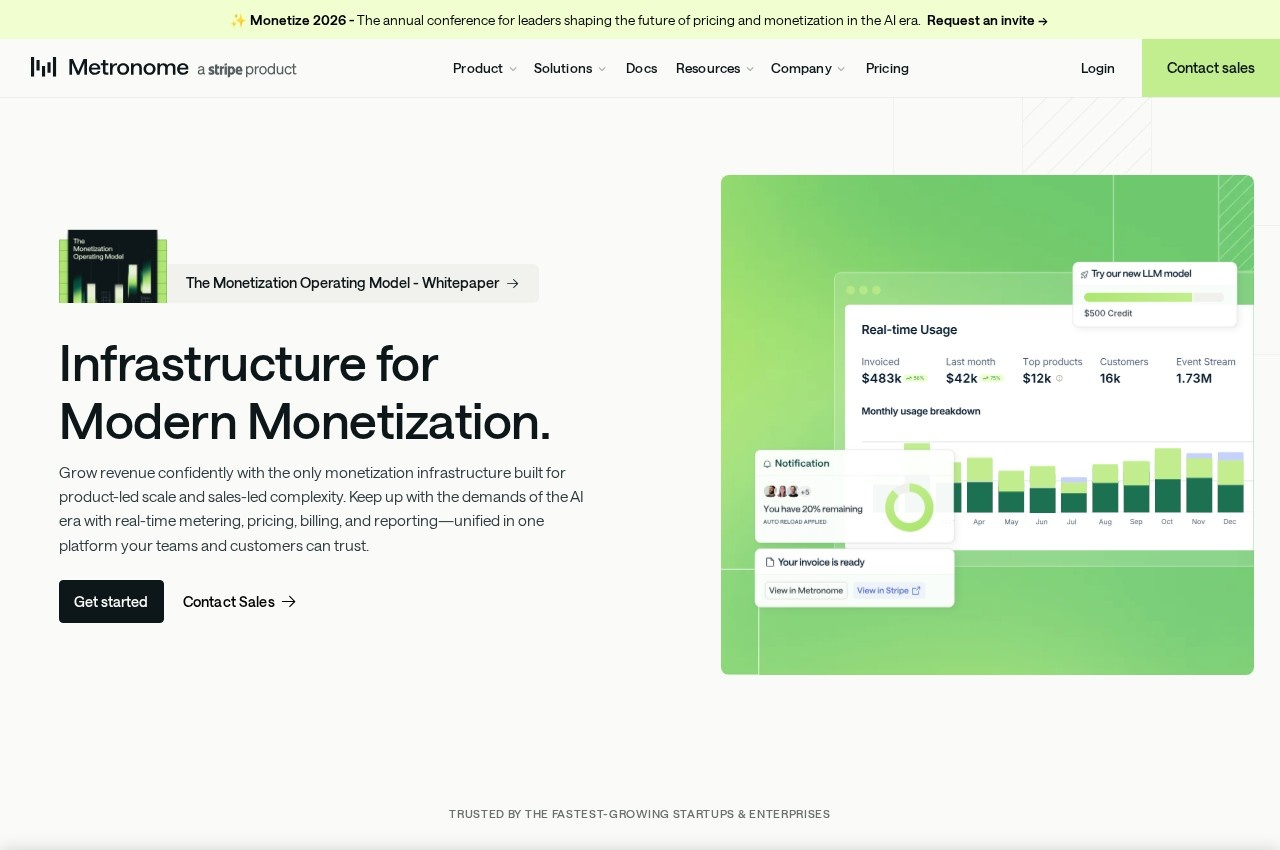
Task: Click the Dec bar in chart
Action: [x=1231, y=482]
